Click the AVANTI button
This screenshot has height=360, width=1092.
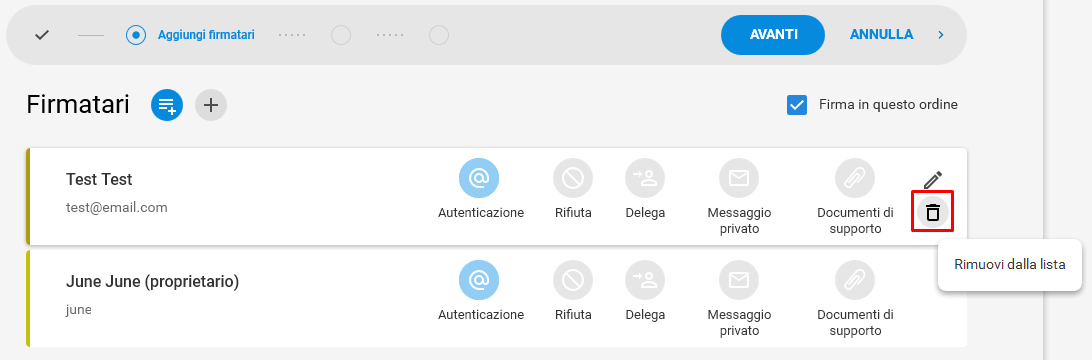[x=773, y=35]
